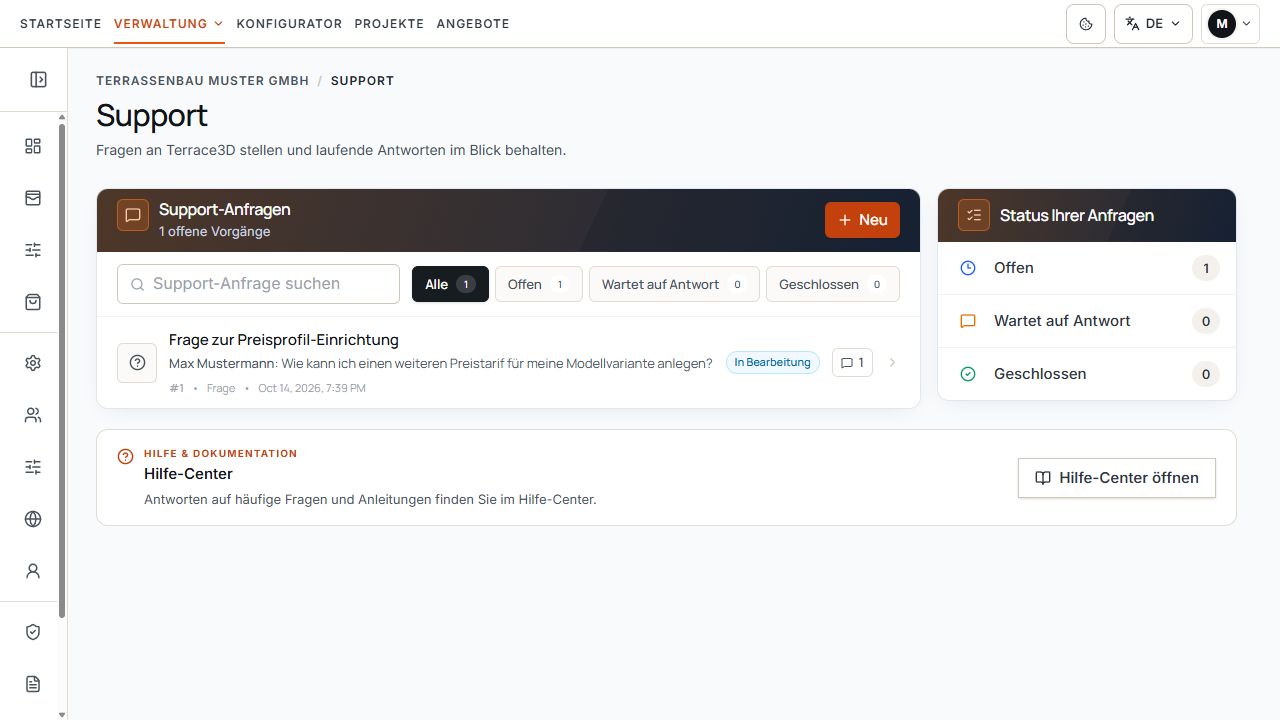Click the cookie settings icon in header
The image size is (1280, 720).
(x=1086, y=24)
